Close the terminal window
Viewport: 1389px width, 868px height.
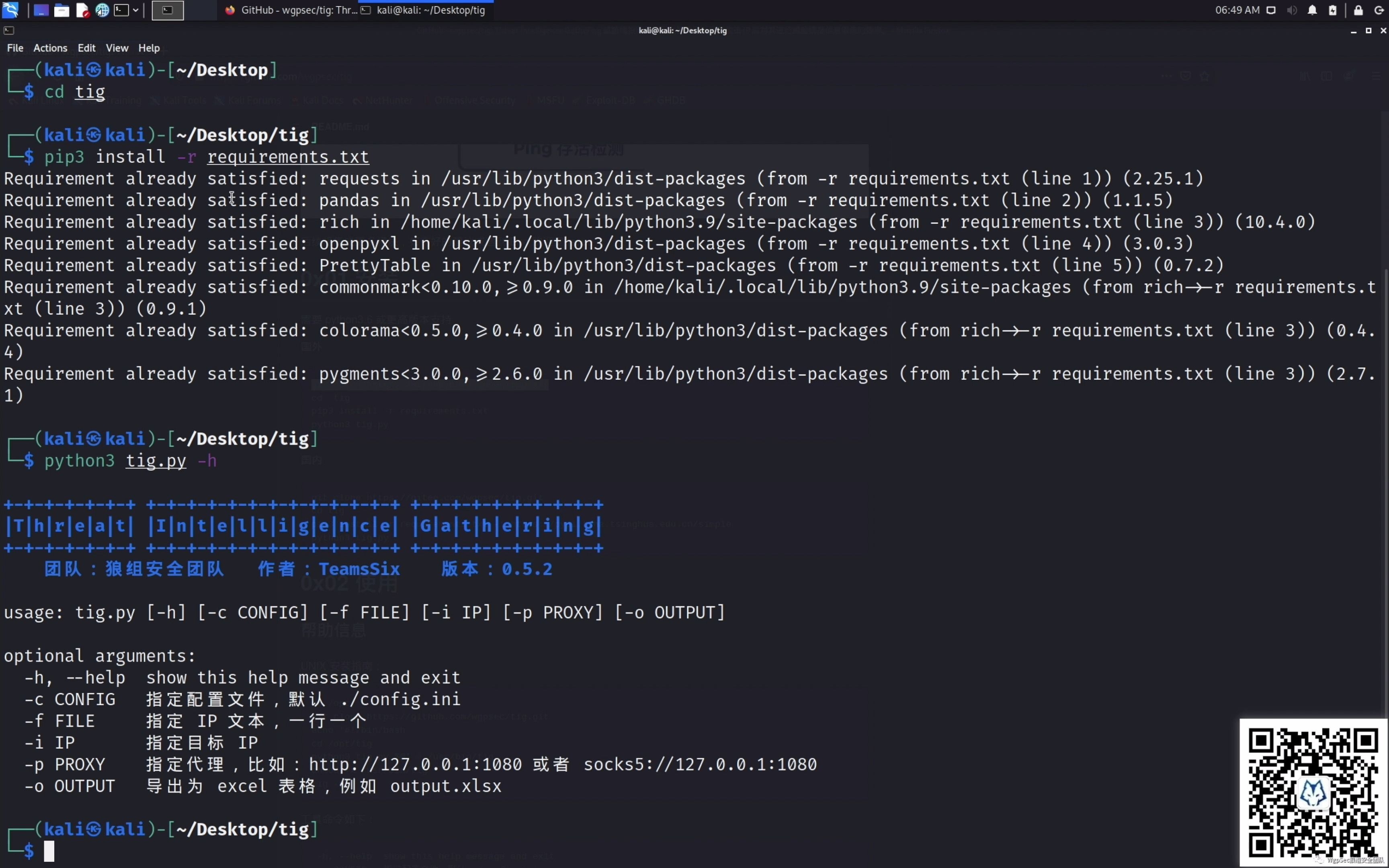point(1383,31)
